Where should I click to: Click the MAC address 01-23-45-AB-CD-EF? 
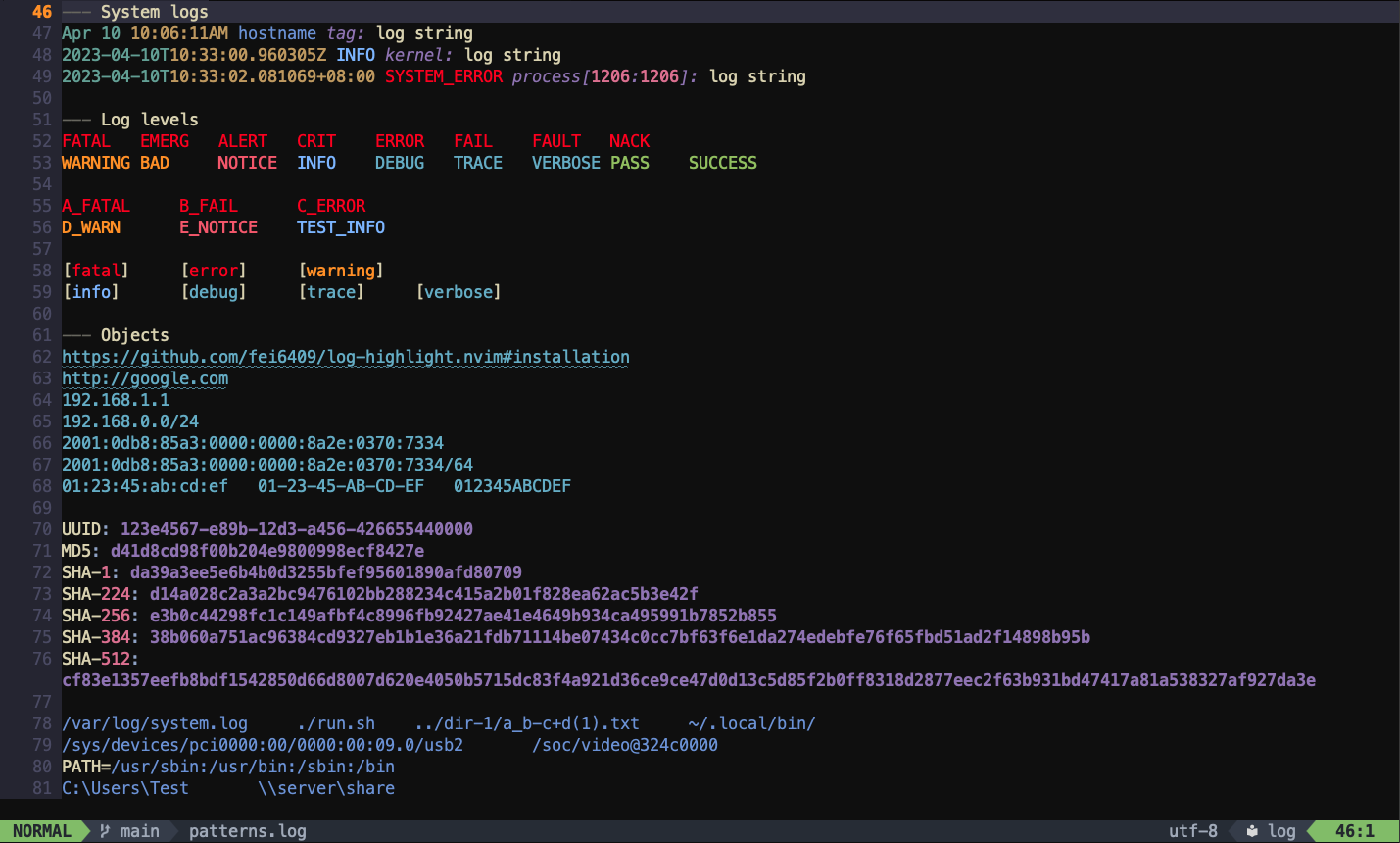tap(341, 486)
